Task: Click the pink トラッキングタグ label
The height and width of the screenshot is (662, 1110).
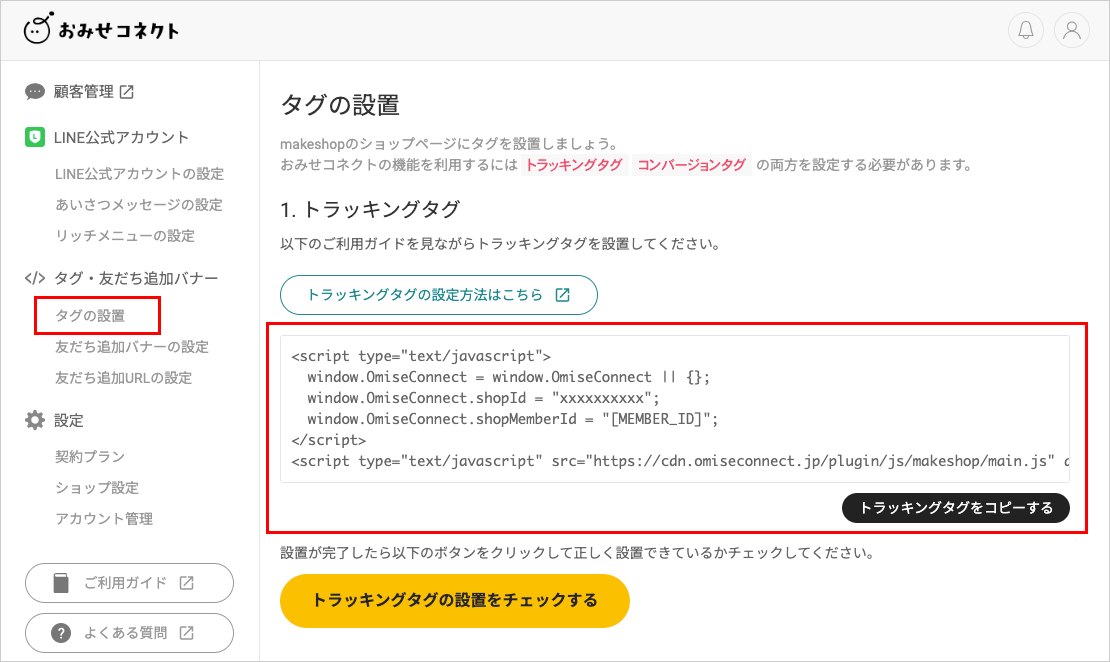Action: [574, 165]
